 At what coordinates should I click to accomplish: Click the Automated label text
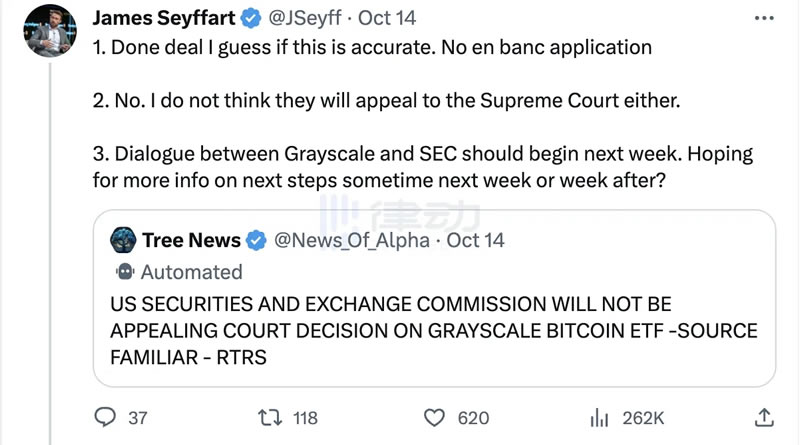click(192, 272)
